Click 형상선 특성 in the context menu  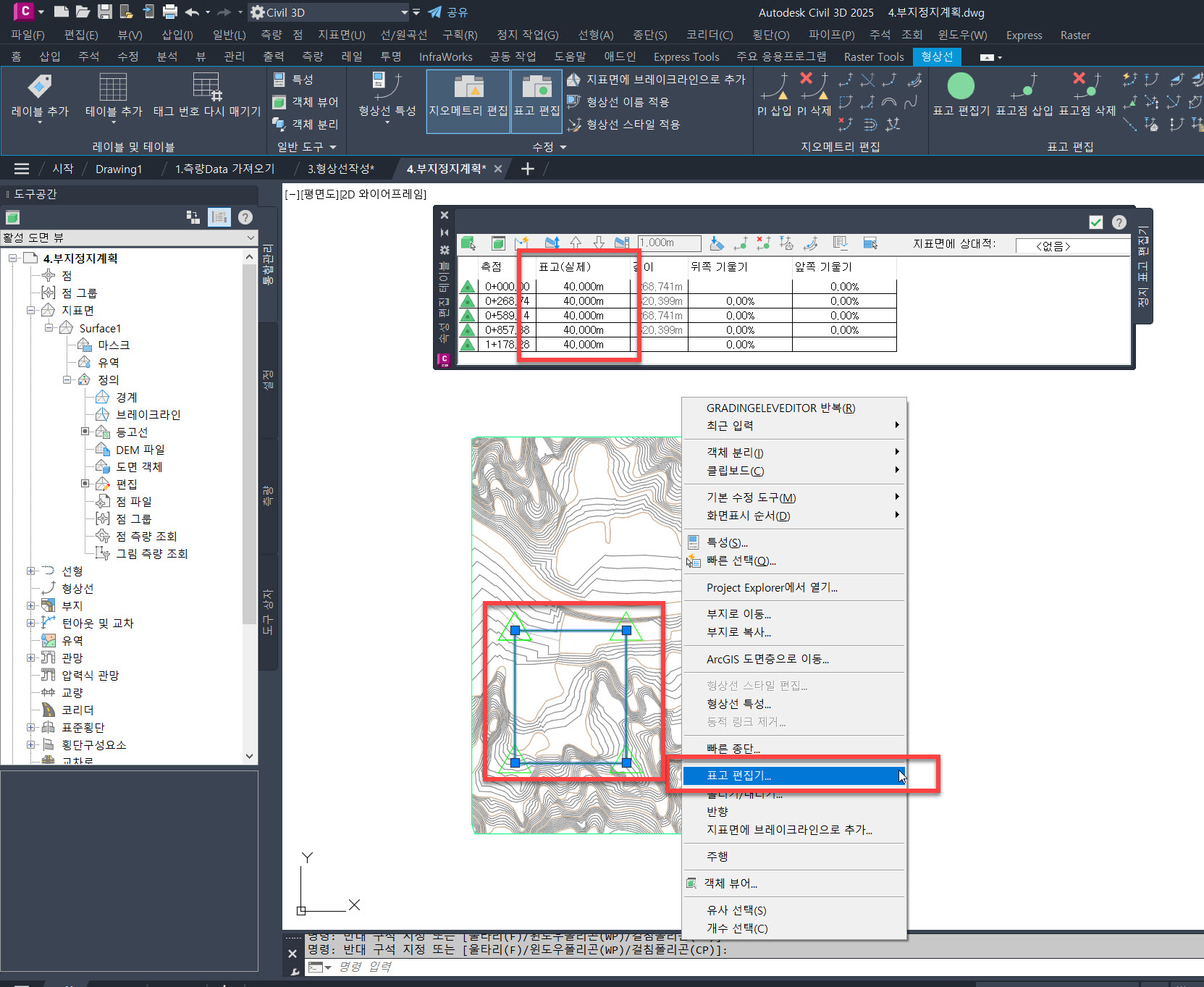[x=738, y=704]
